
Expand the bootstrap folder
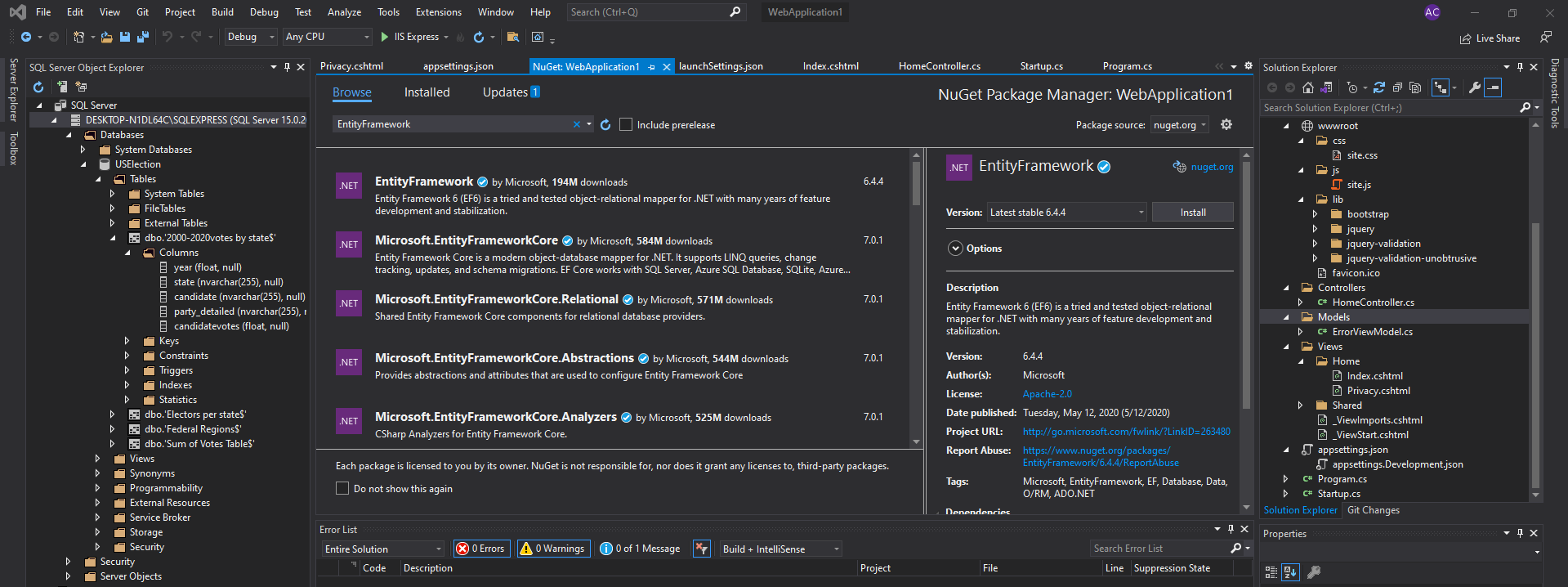(x=1315, y=214)
